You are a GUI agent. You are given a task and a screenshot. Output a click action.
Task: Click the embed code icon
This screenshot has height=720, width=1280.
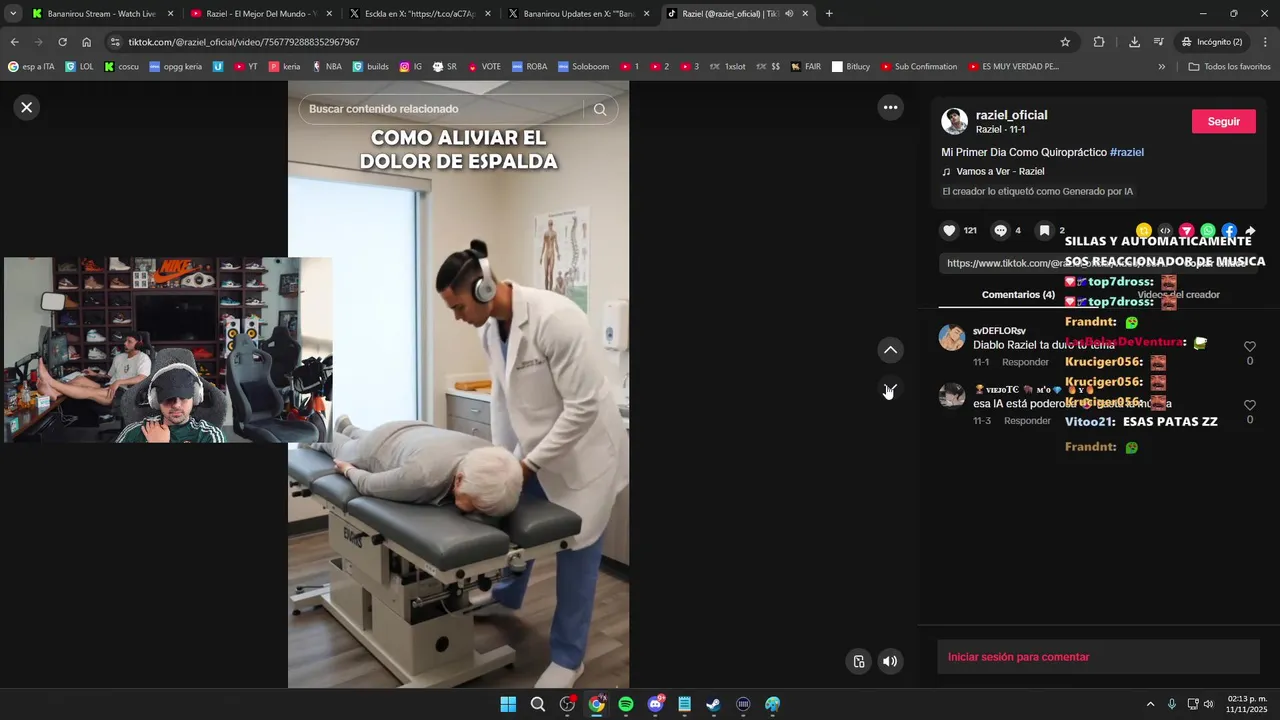pos(1165,231)
